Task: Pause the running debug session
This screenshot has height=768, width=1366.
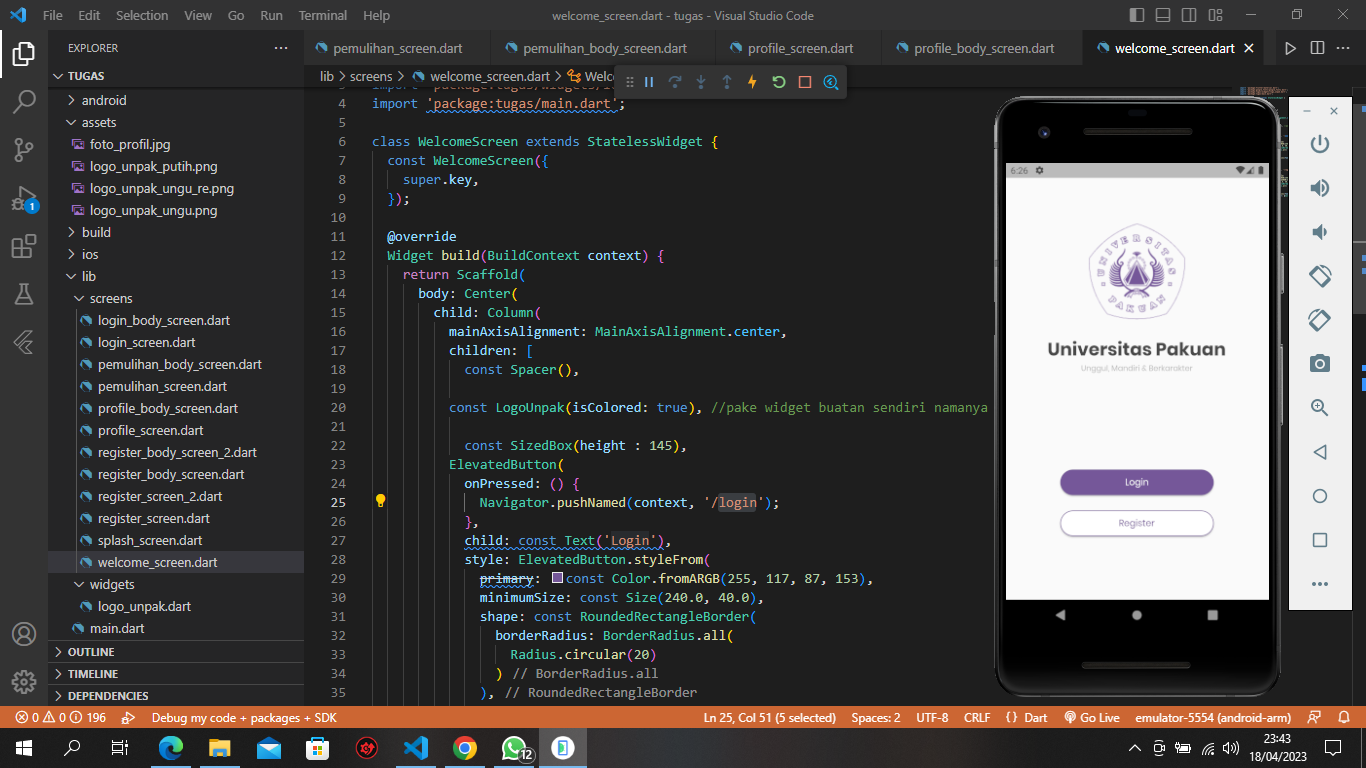Action: pos(649,82)
